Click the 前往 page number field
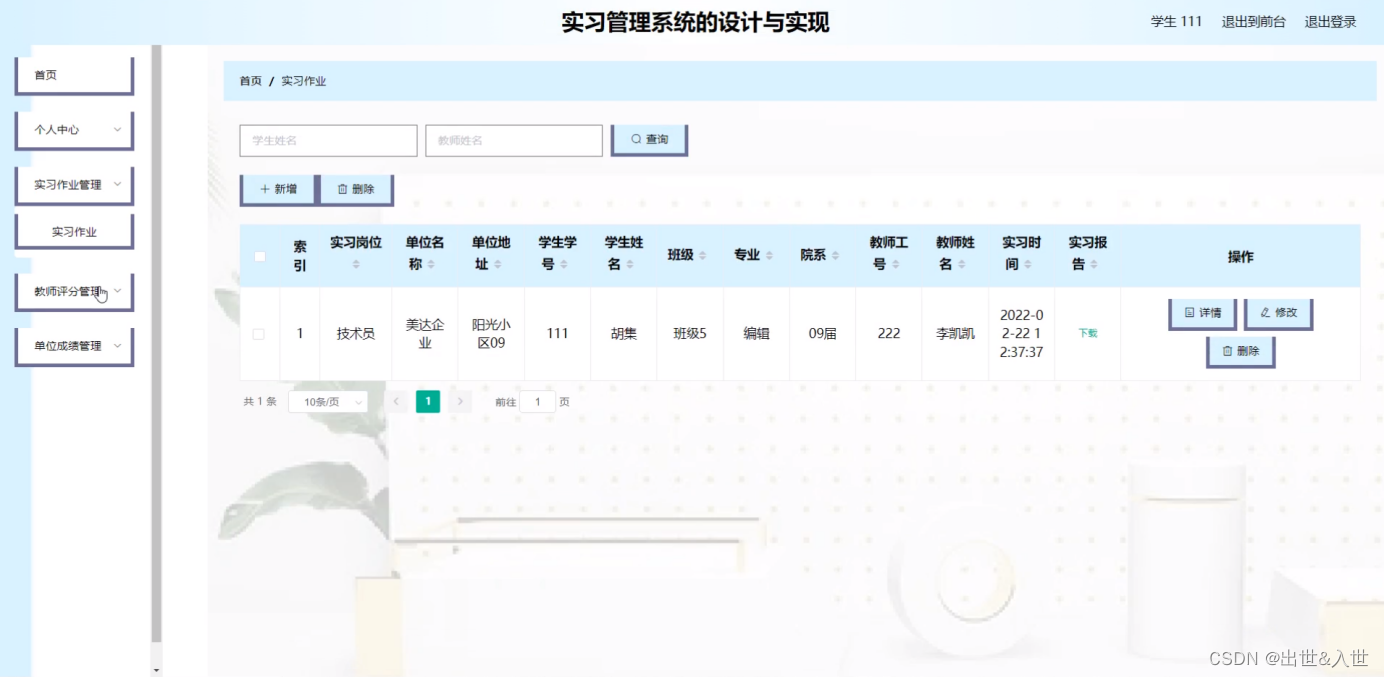The image size is (1384, 677). [538, 402]
